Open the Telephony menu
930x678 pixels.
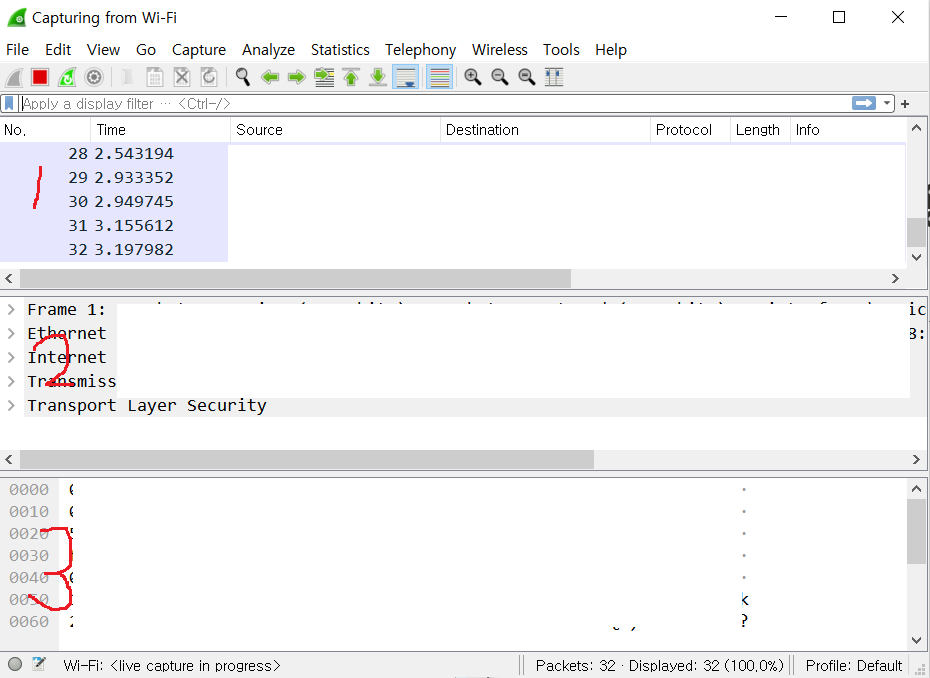(421, 50)
